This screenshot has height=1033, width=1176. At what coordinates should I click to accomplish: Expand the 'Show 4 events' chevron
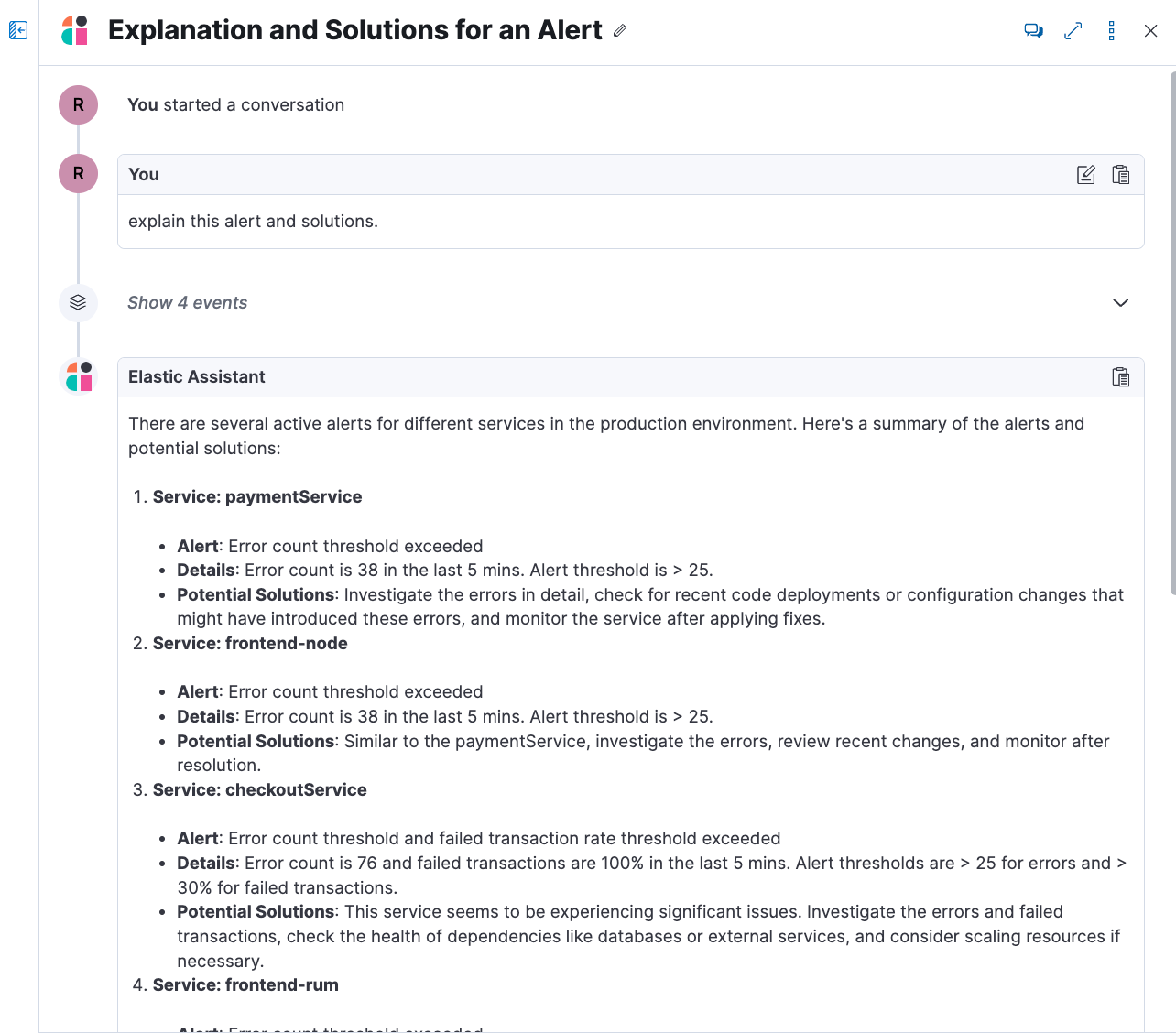(x=1120, y=303)
